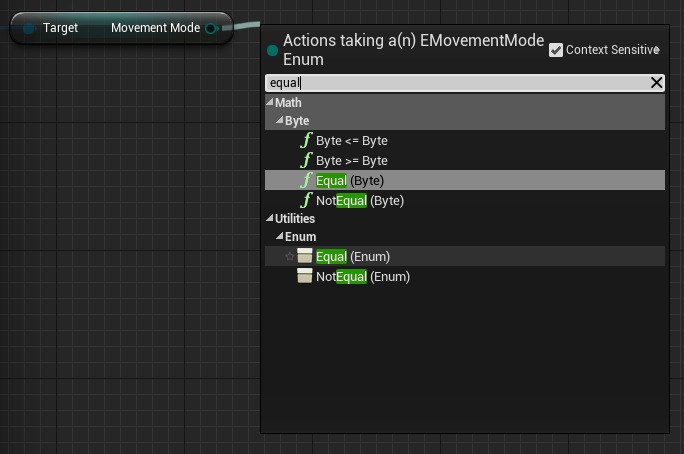Screen dimensions: 684x454
Task: Favorite Equal (Enum) using the star icon
Action: coord(289,256)
